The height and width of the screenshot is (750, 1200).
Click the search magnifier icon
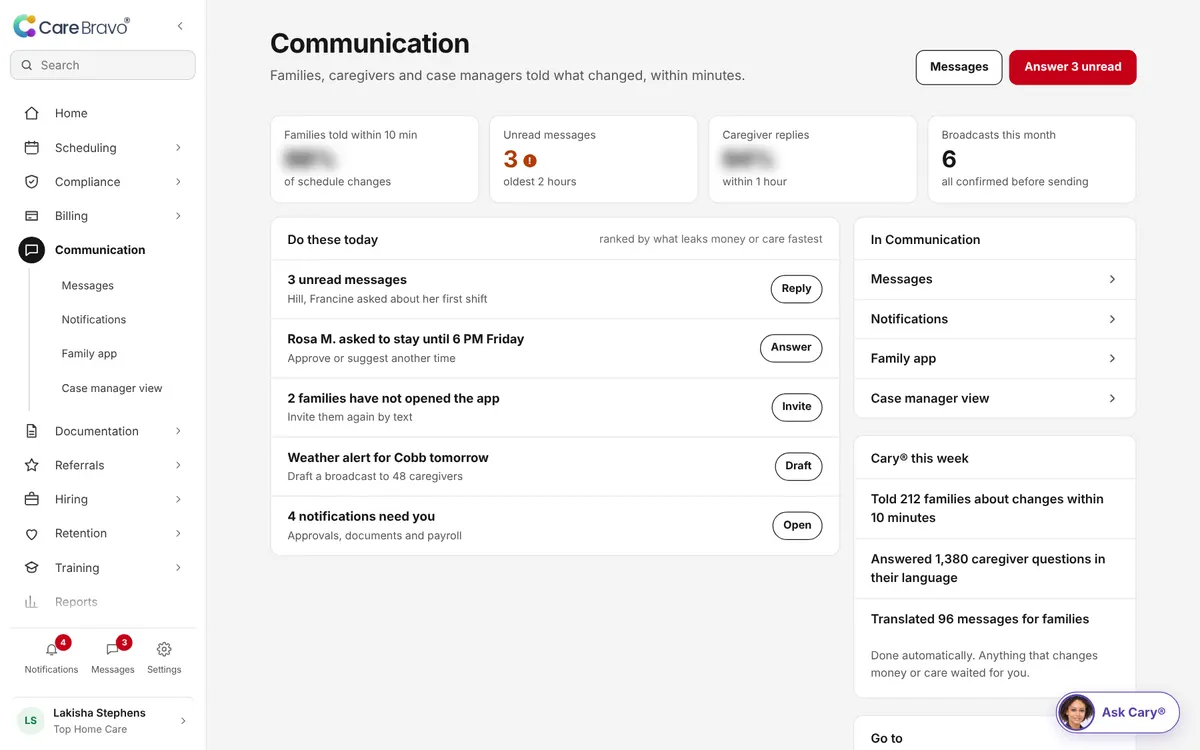click(x=26, y=65)
